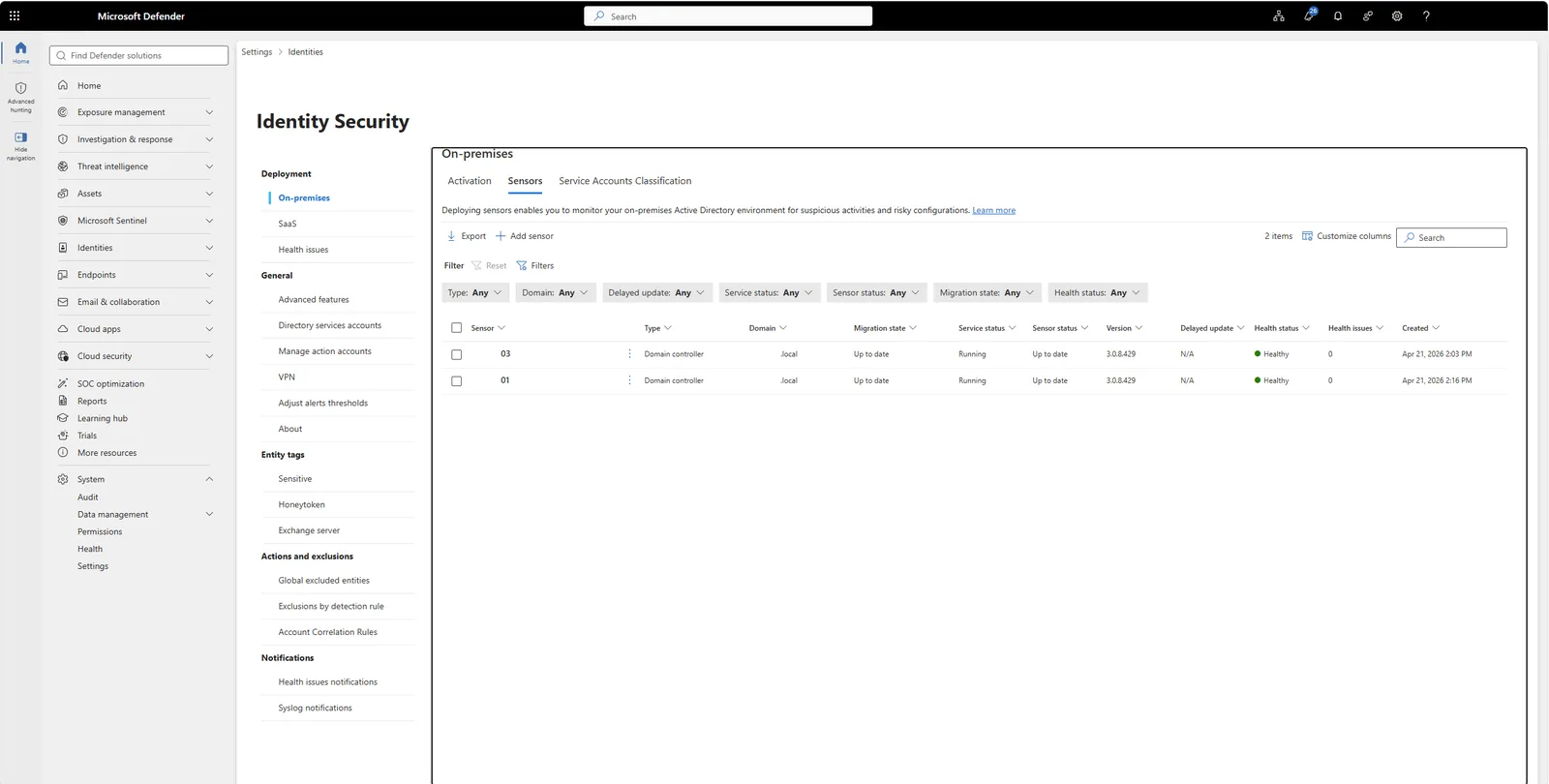Open the Service status: Any filter dropdown
Screen dimensions: 1549x784
tap(770, 292)
